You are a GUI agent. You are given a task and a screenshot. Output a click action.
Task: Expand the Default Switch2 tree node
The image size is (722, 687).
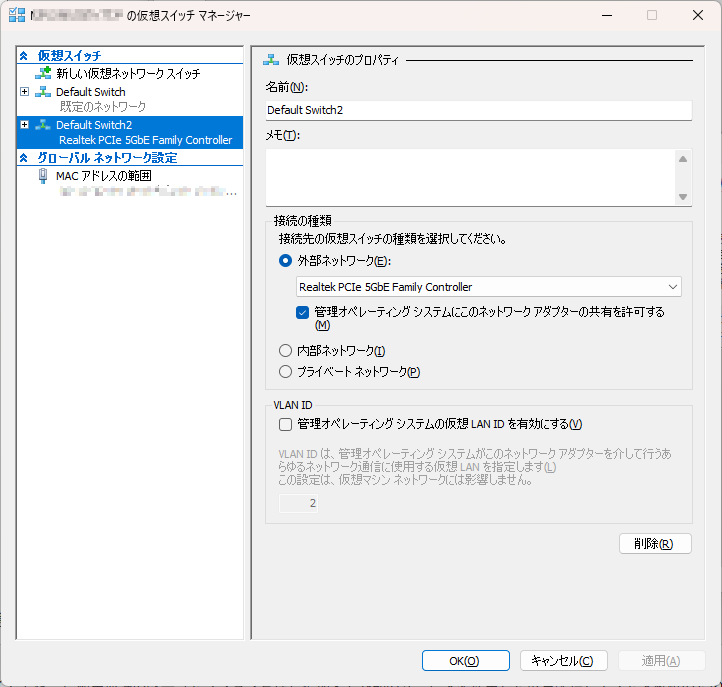(25, 125)
